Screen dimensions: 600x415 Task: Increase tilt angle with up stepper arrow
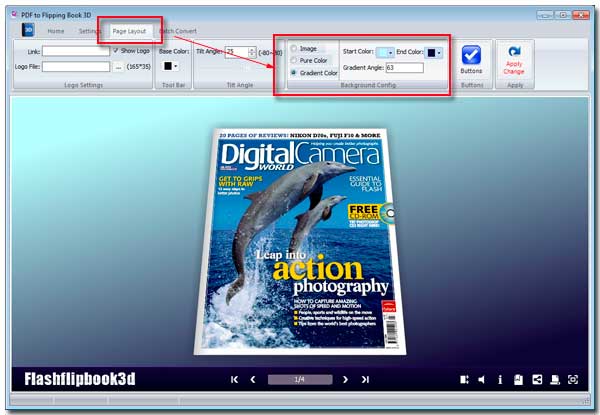tap(252, 49)
